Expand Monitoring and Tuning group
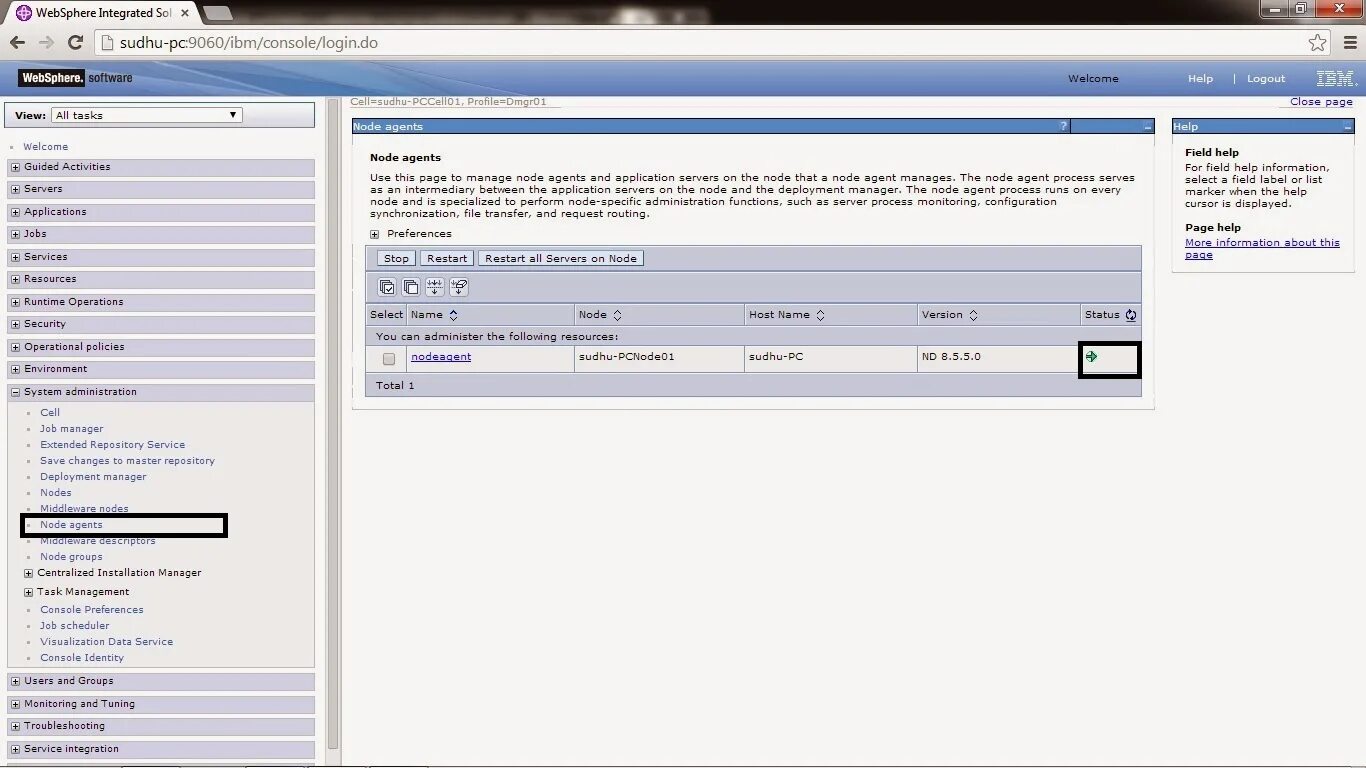This screenshot has width=1366, height=768. click(x=16, y=704)
